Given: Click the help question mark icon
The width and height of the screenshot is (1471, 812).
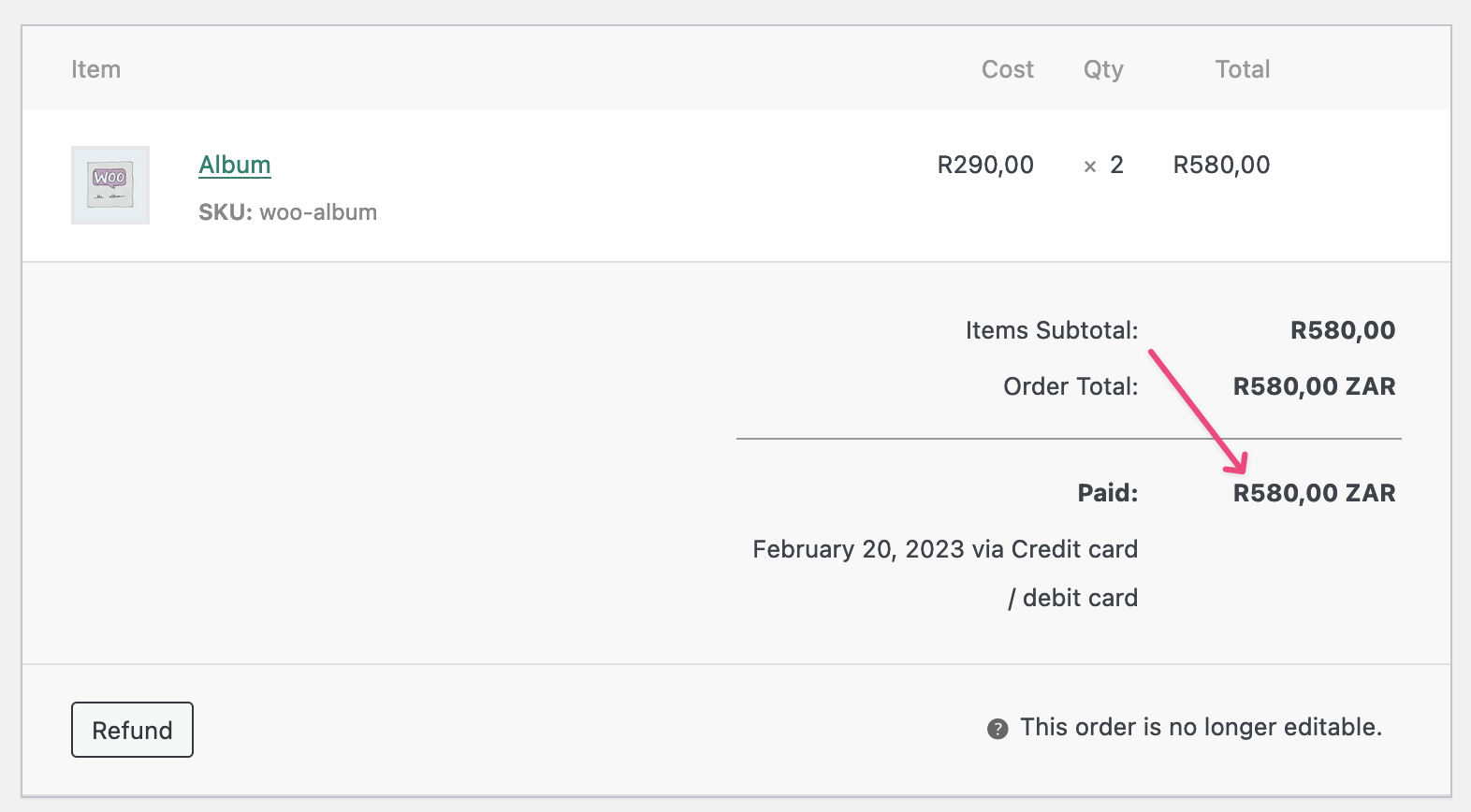Looking at the screenshot, I should (998, 729).
